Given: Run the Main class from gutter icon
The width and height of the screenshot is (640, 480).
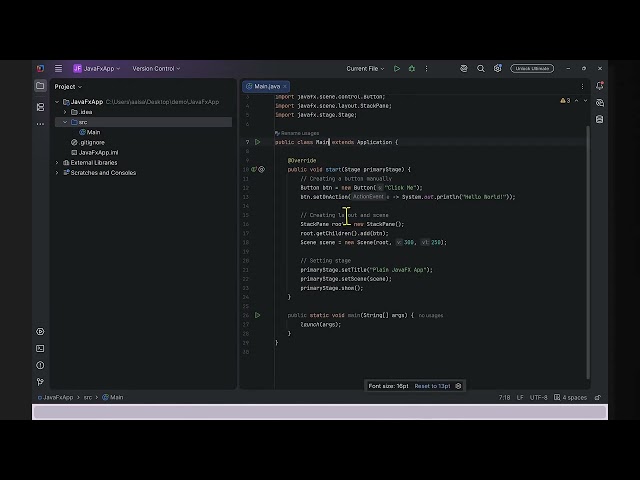Looking at the screenshot, I should [x=258, y=142].
